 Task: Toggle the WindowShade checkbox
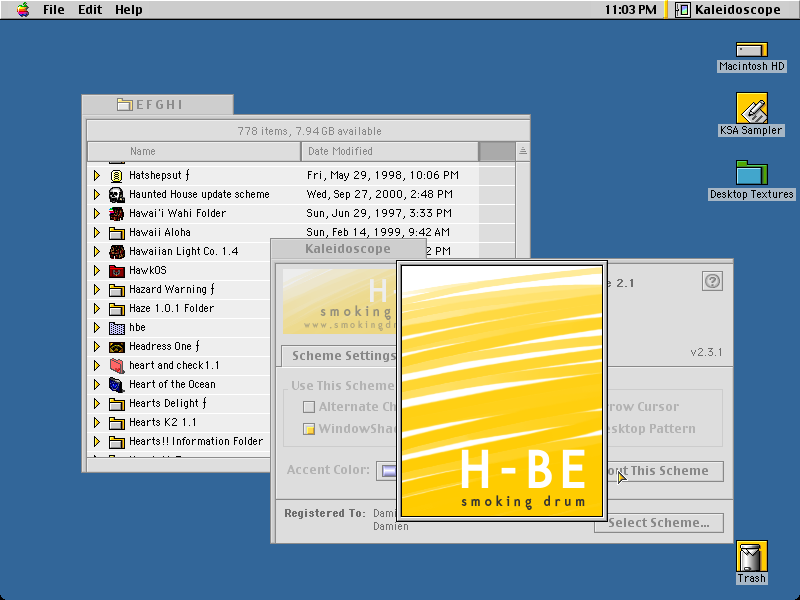point(309,429)
